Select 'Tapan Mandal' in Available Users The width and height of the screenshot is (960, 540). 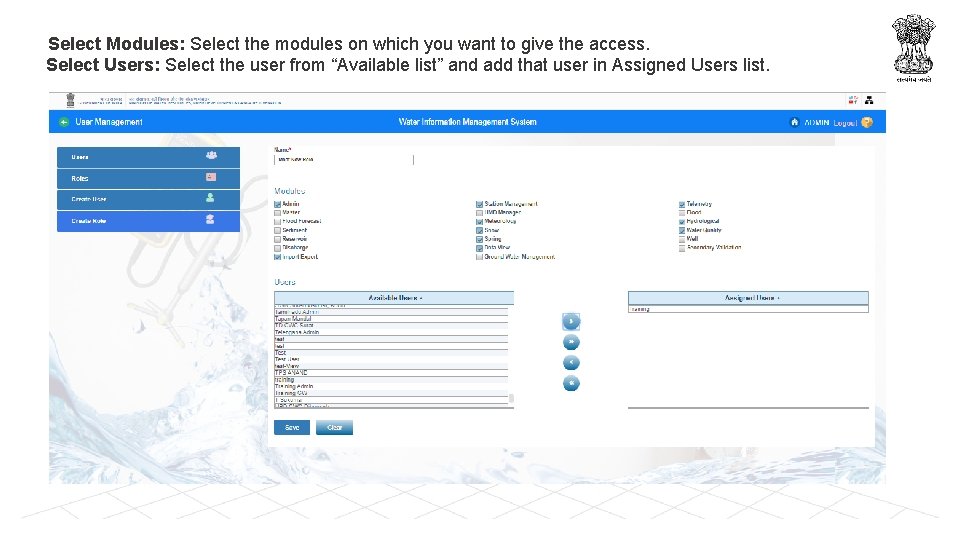point(391,319)
